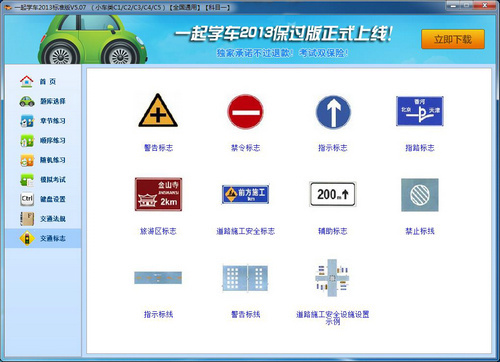500x362 pixels.
Task: Click the green car 题库选择 icon
Action: click(x=27, y=101)
